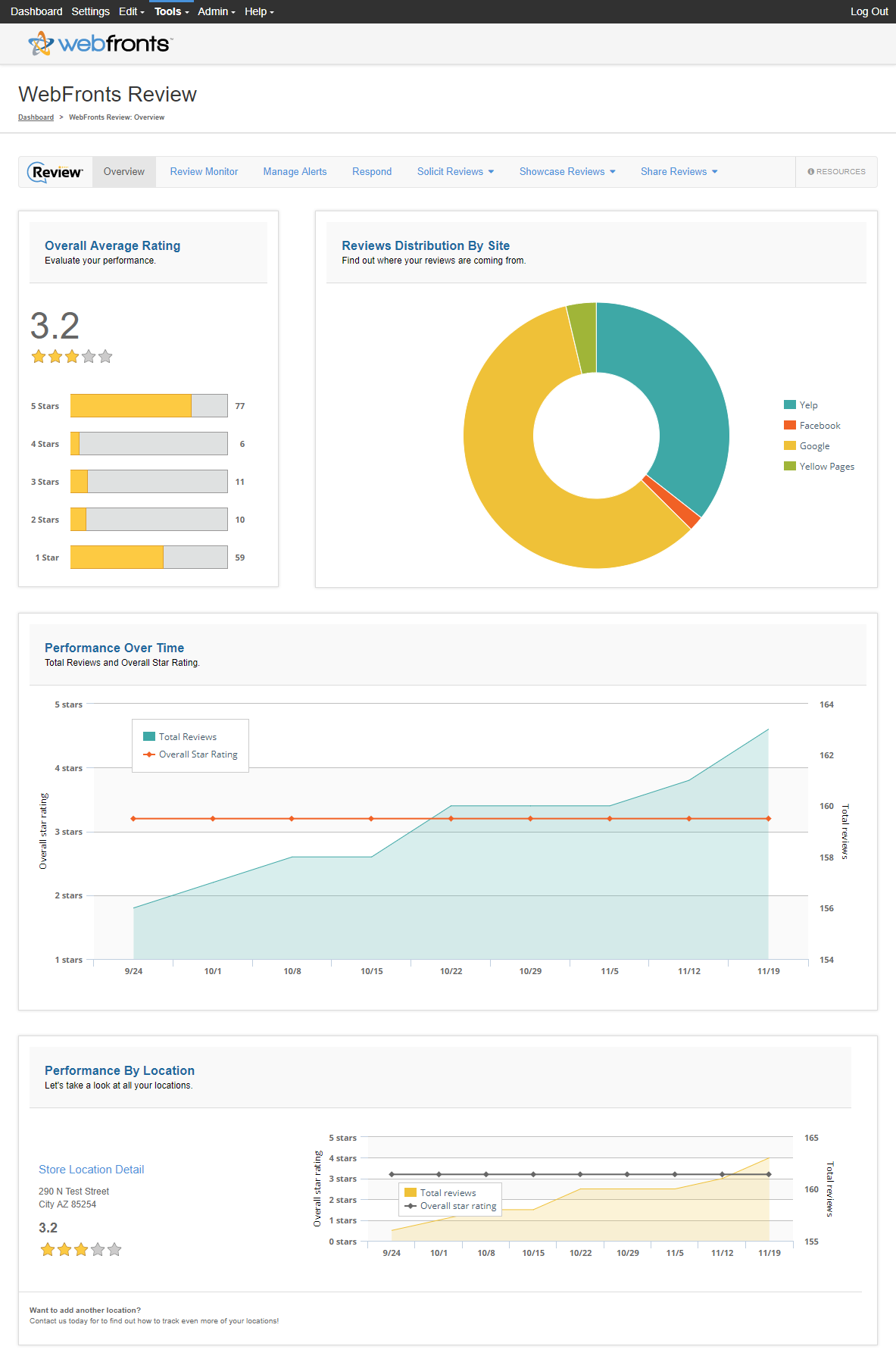Screen dimensions: 896x1362
Task: Click the 77 count next to 5 Stars
Action: click(x=240, y=407)
